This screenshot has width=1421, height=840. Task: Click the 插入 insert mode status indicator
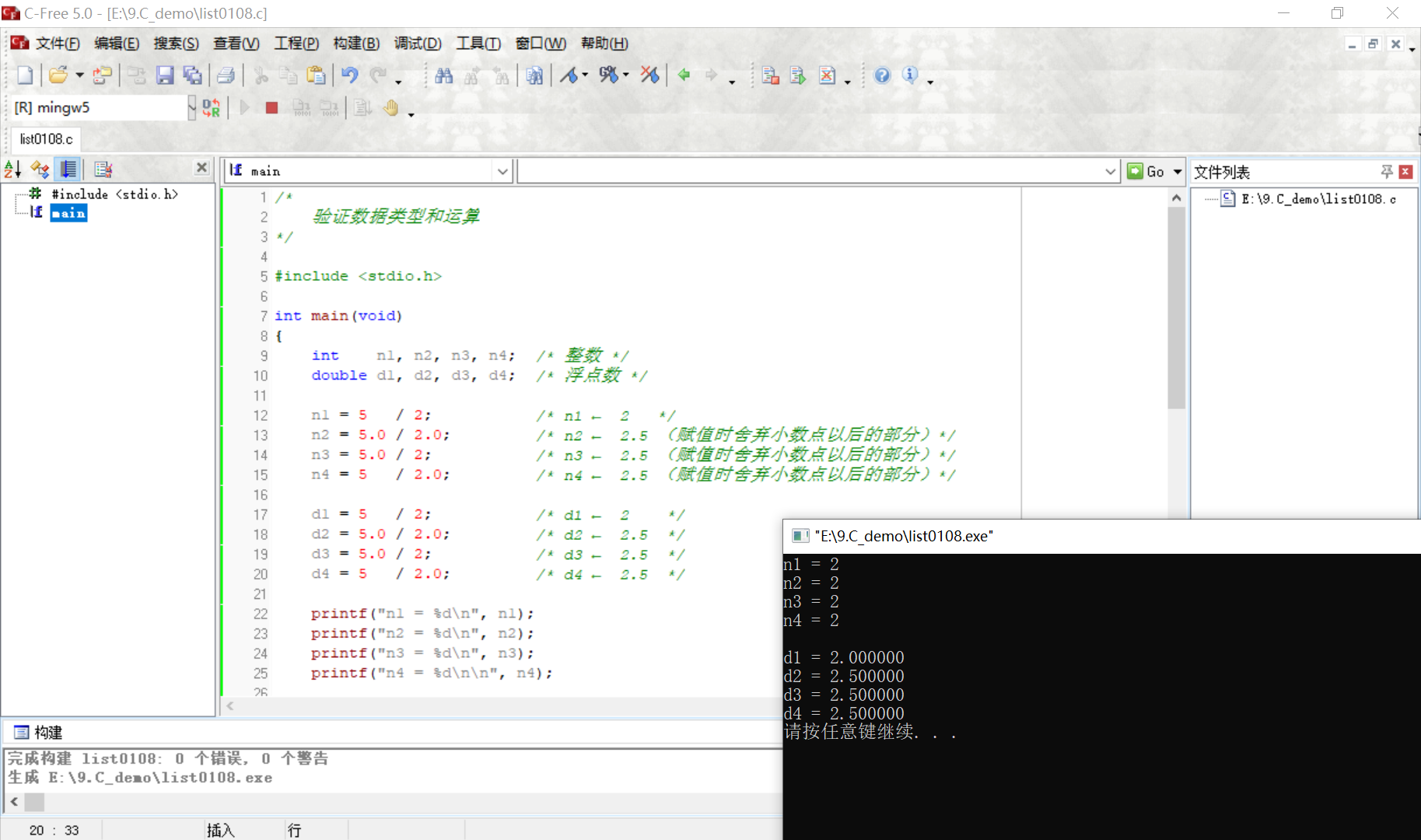(x=221, y=831)
